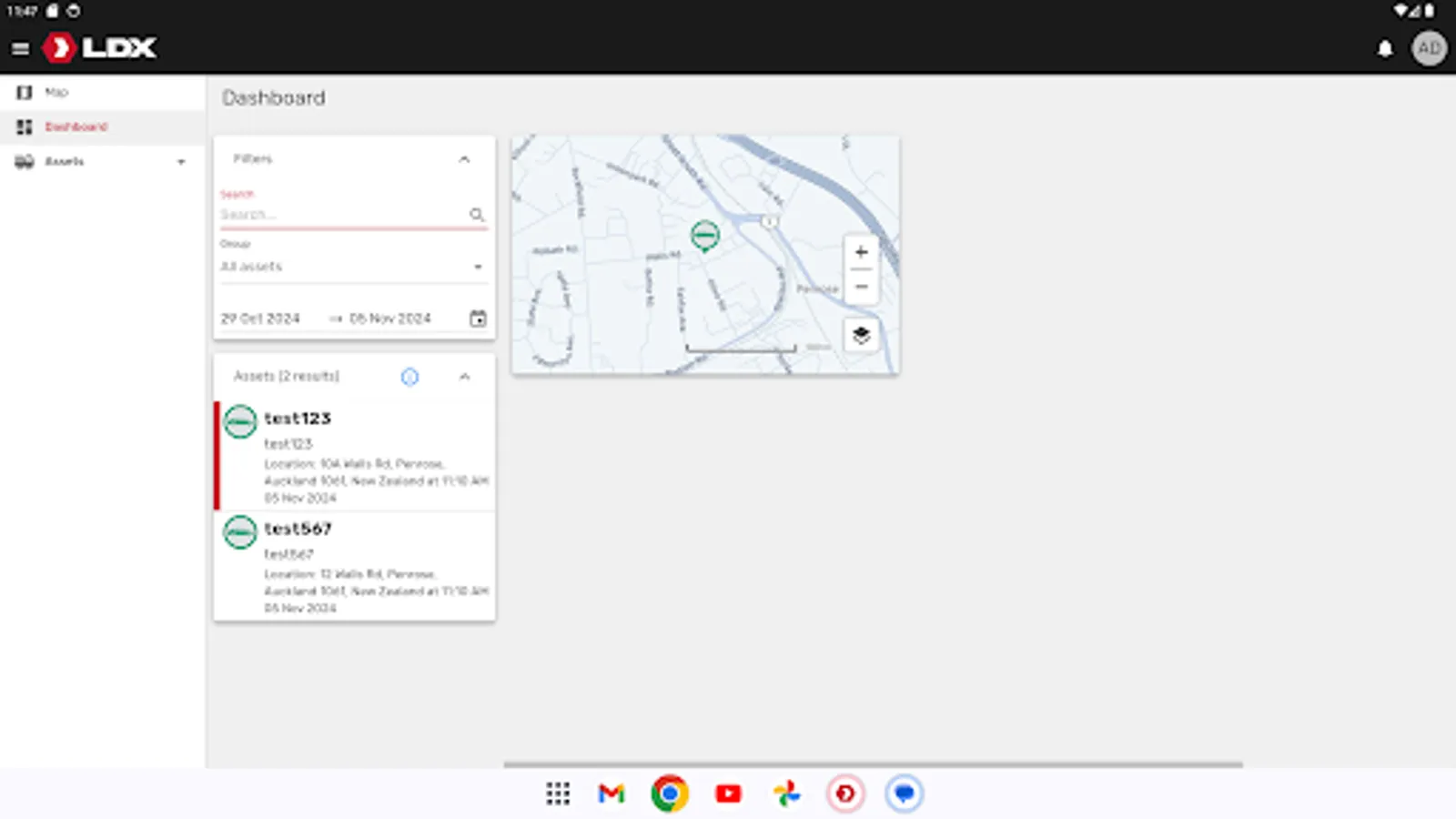1456x819 pixels.
Task: Click the search magnifier icon
Action: [x=478, y=216]
